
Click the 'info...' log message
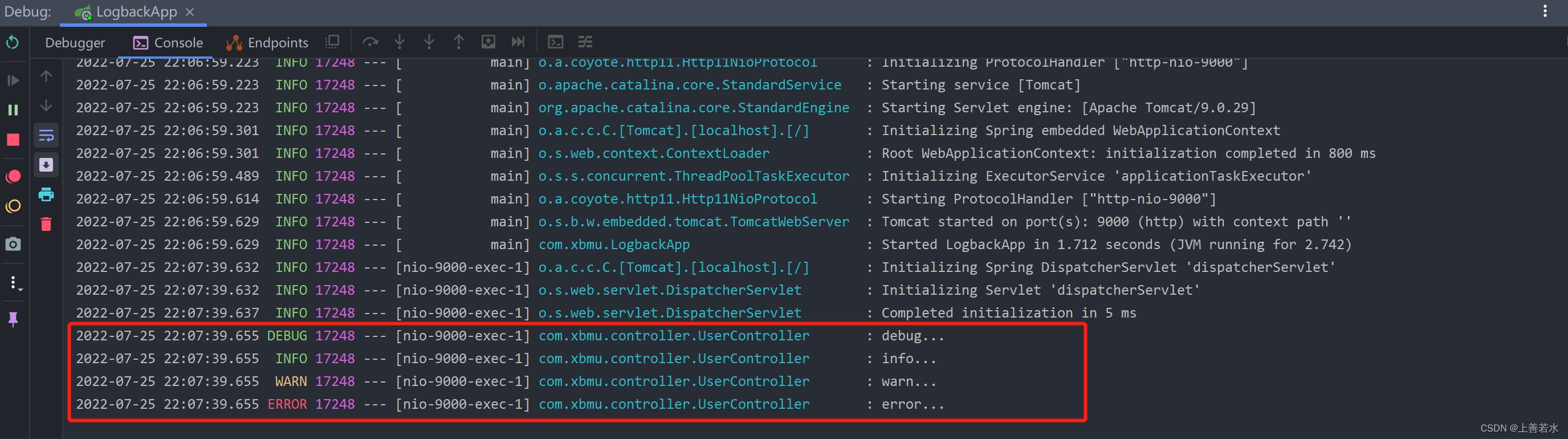click(x=909, y=359)
